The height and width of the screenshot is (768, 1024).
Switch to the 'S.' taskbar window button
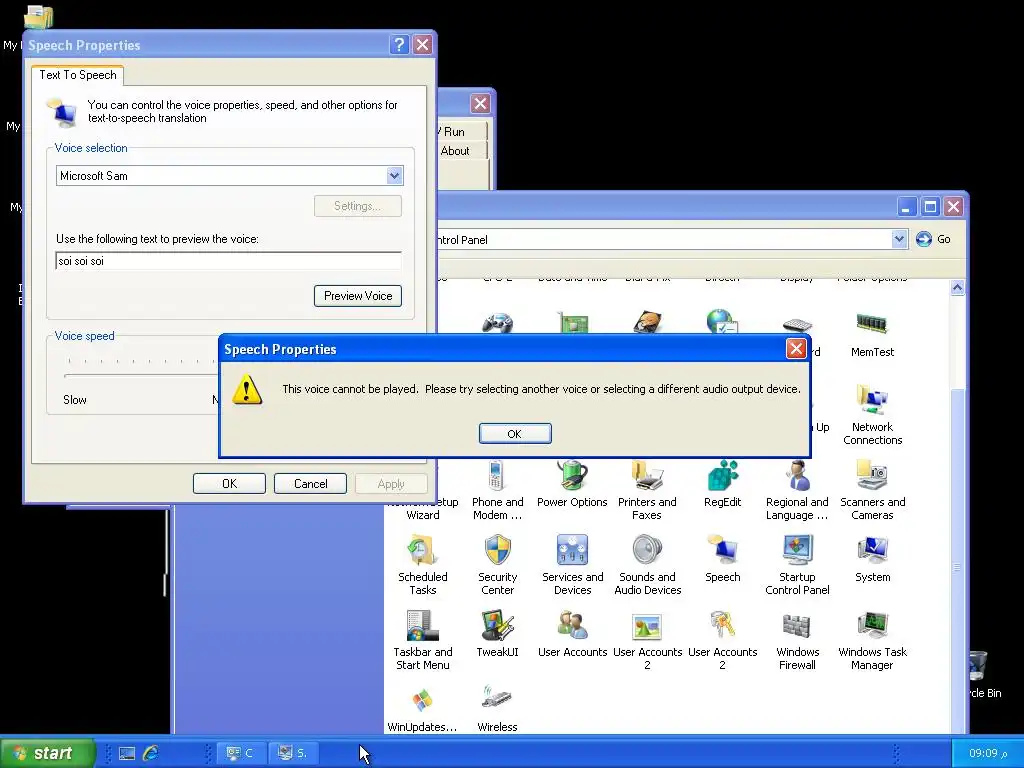(x=292, y=753)
